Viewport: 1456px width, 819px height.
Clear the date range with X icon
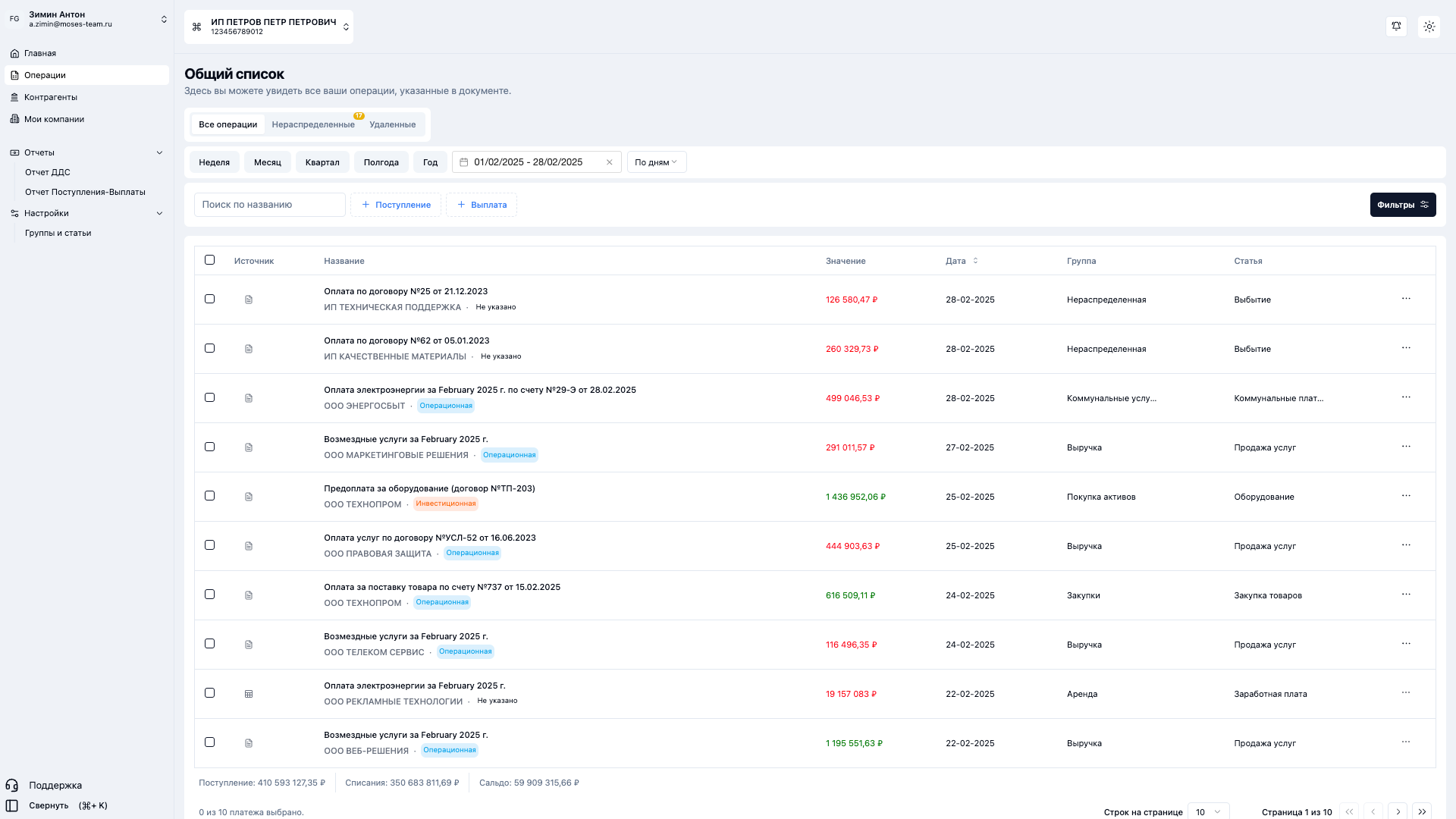click(609, 162)
